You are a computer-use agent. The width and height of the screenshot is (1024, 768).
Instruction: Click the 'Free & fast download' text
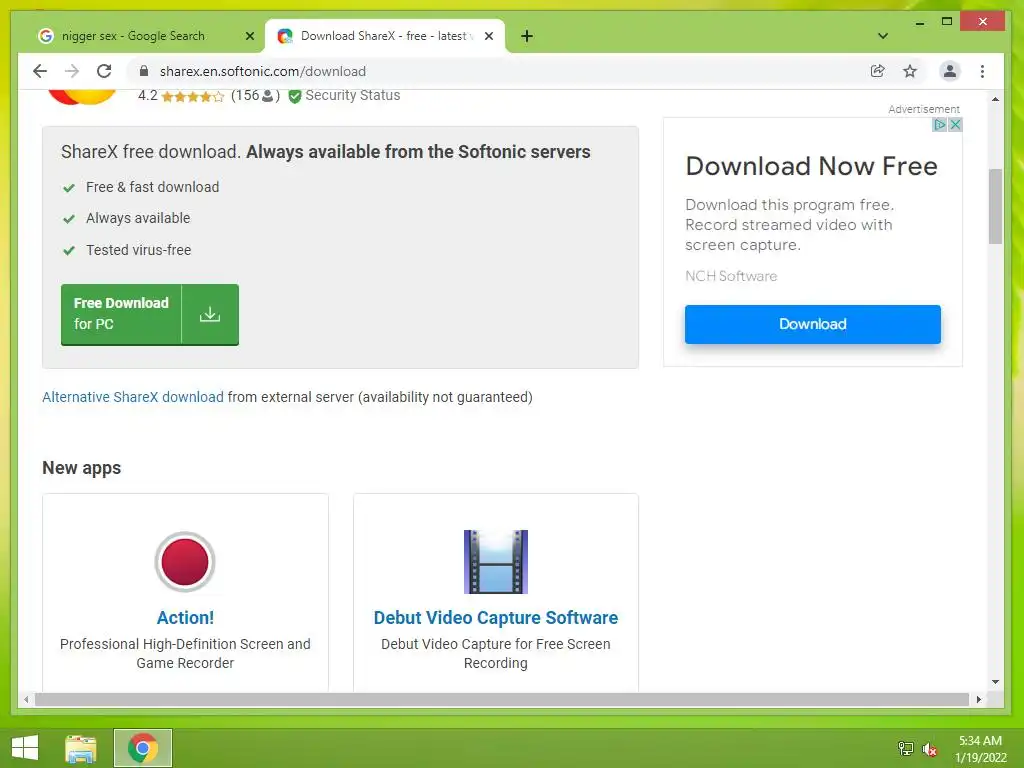point(152,187)
